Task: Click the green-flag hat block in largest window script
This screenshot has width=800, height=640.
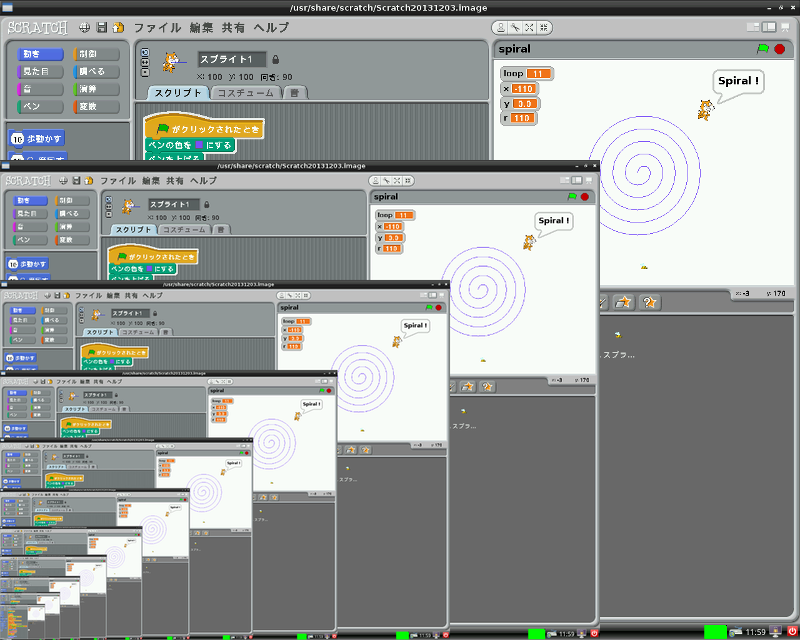Action: click(204, 127)
